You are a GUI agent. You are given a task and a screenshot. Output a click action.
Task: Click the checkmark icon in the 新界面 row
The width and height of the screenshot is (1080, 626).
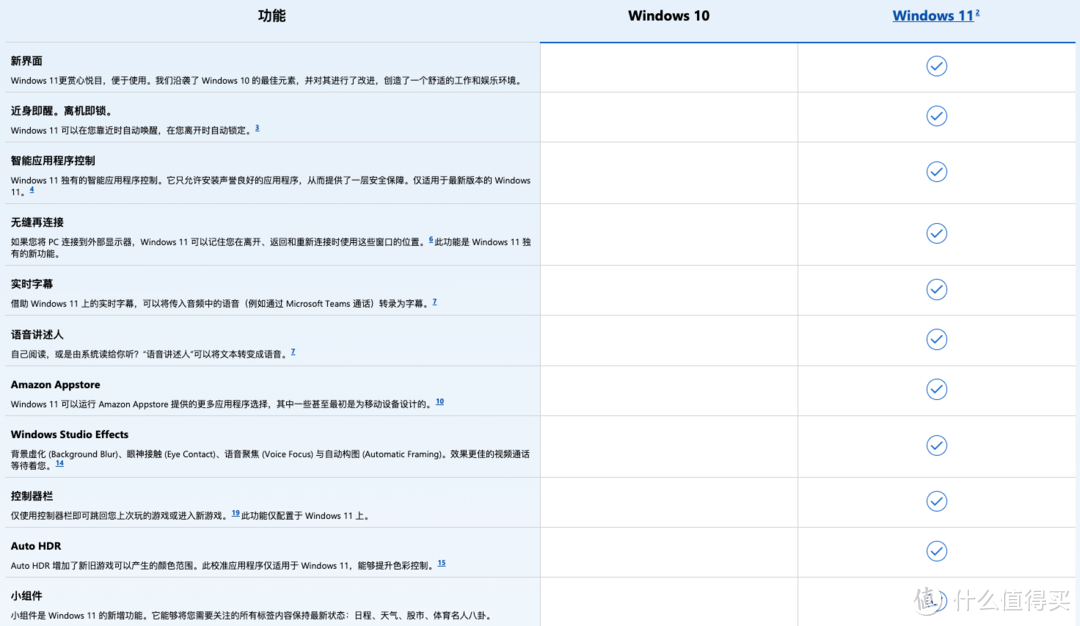point(936,66)
